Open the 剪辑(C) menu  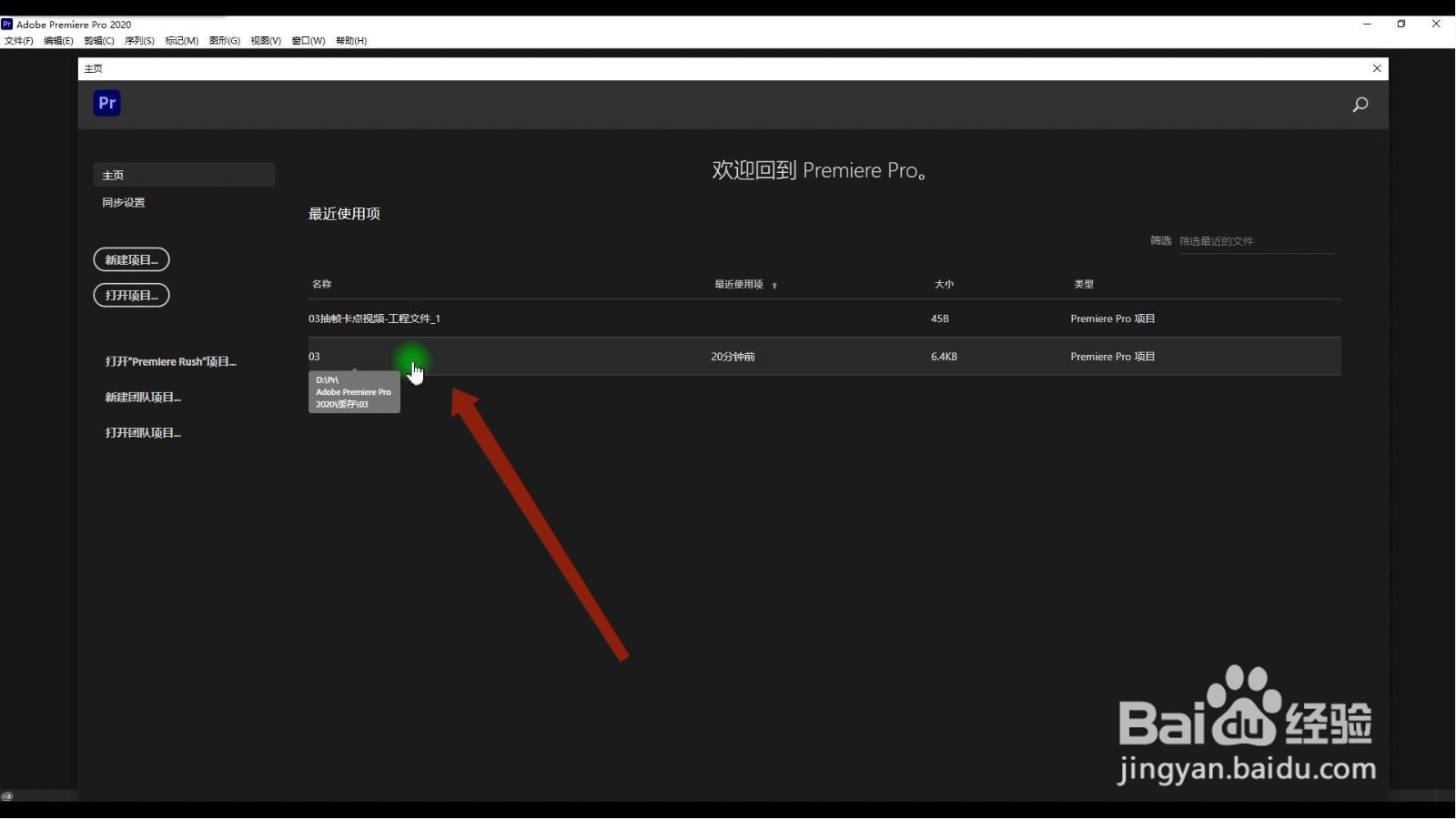(99, 41)
